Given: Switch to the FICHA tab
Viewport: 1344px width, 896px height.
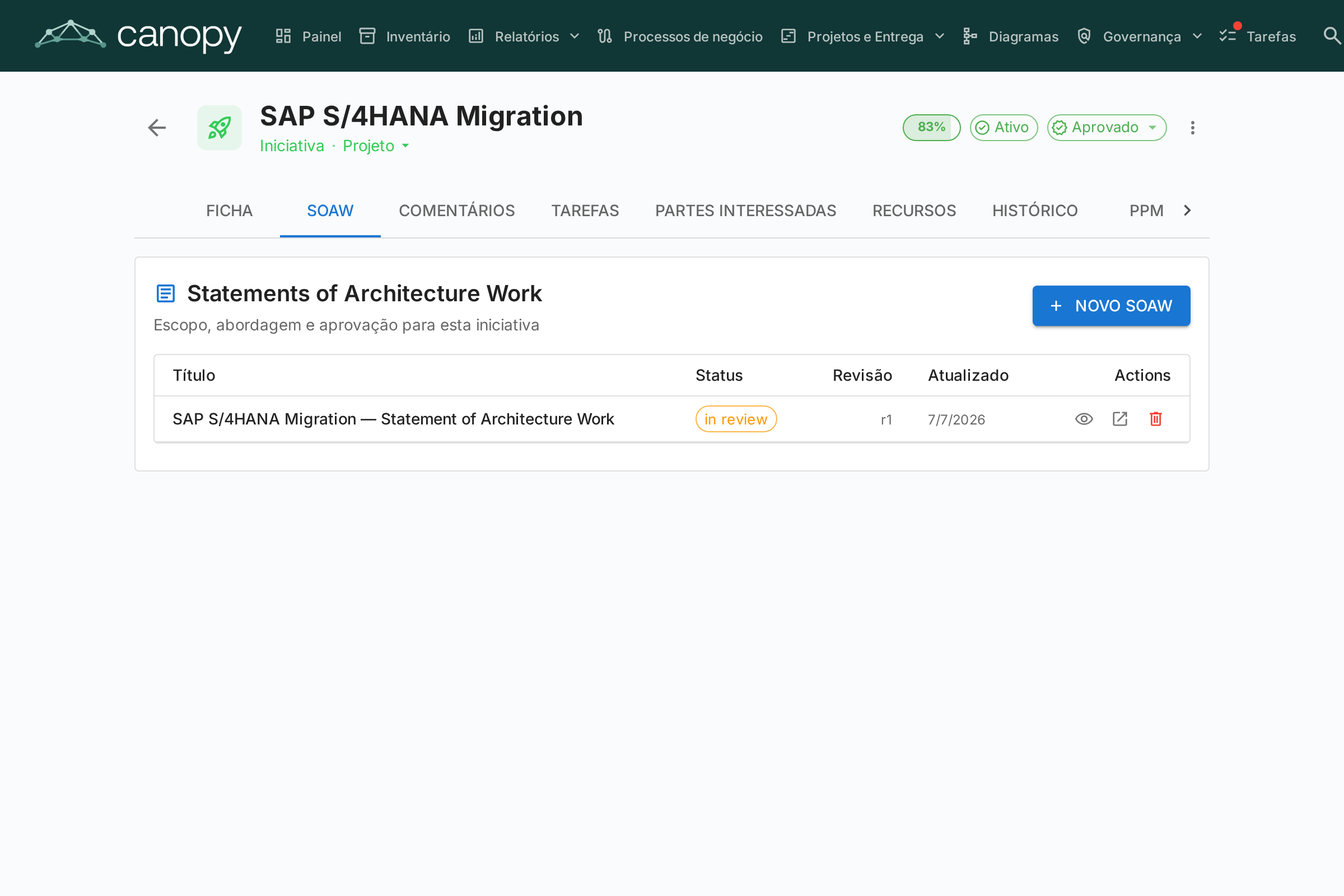Looking at the screenshot, I should tap(229, 211).
